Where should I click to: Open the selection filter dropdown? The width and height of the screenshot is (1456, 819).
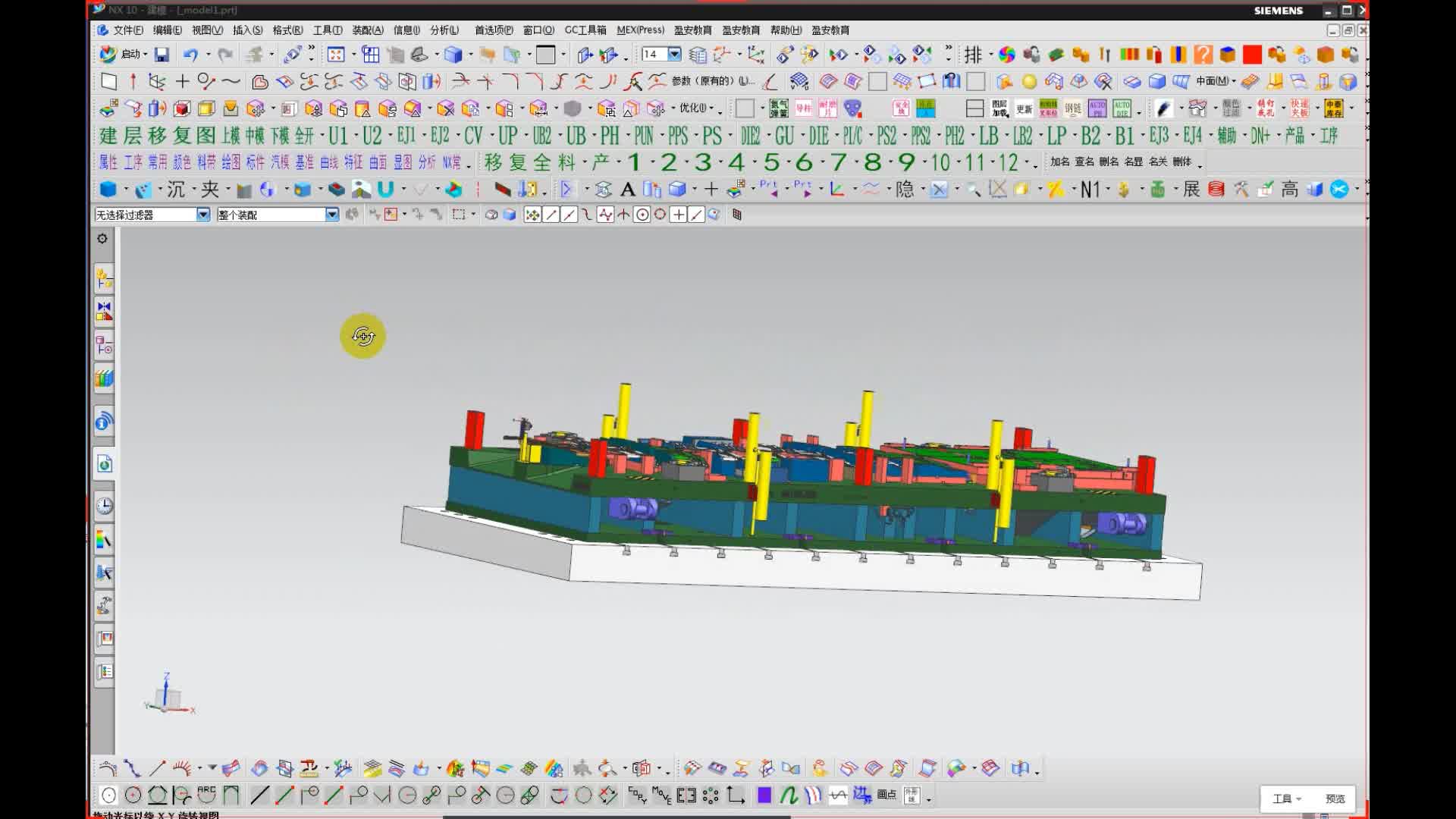click(x=203, y=215)
